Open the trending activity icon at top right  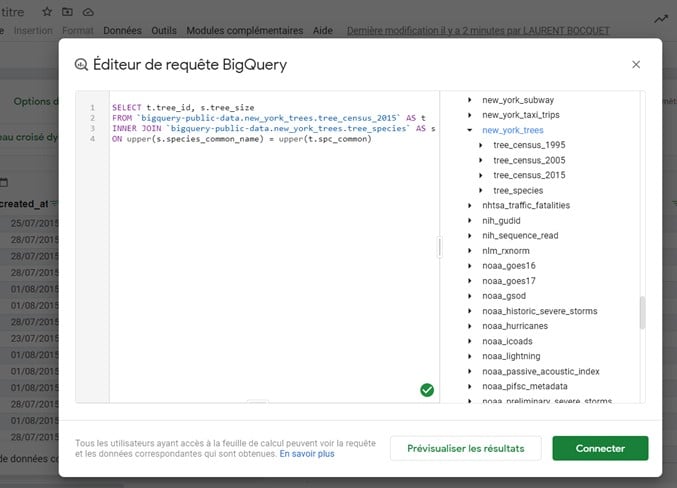tap(661, 19)
